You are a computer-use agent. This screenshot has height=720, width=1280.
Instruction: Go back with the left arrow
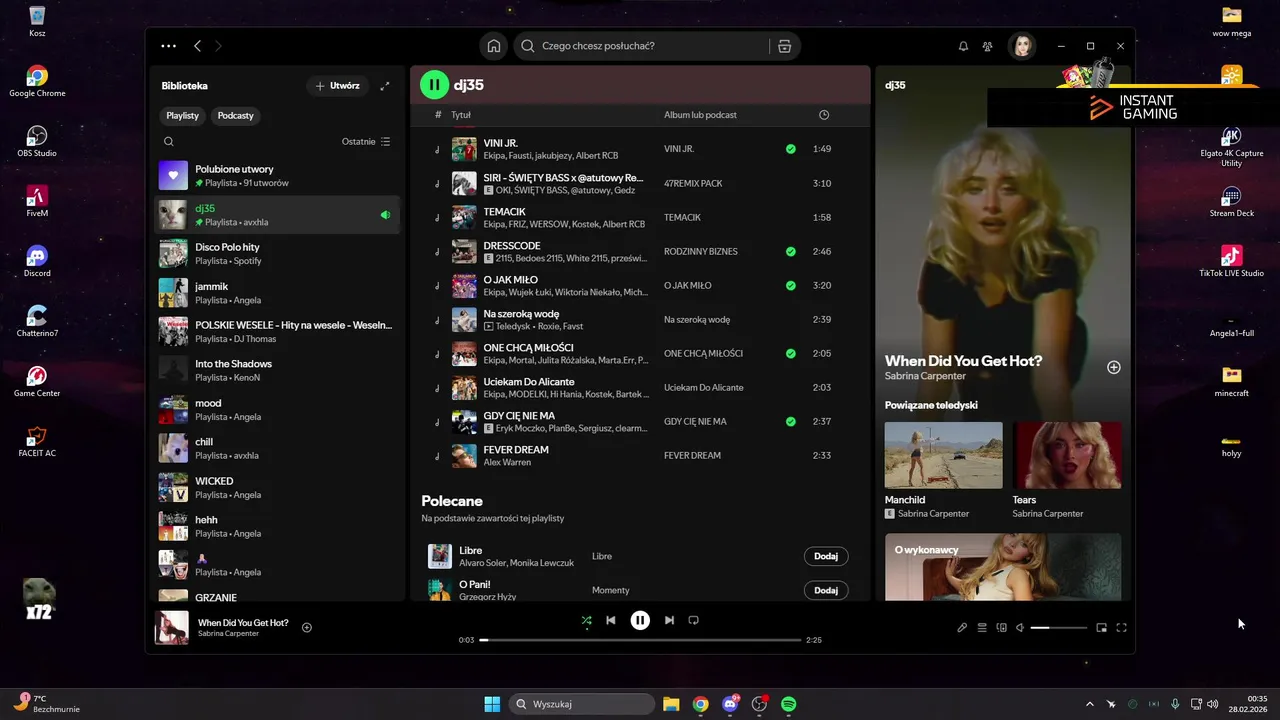[197, 46]
